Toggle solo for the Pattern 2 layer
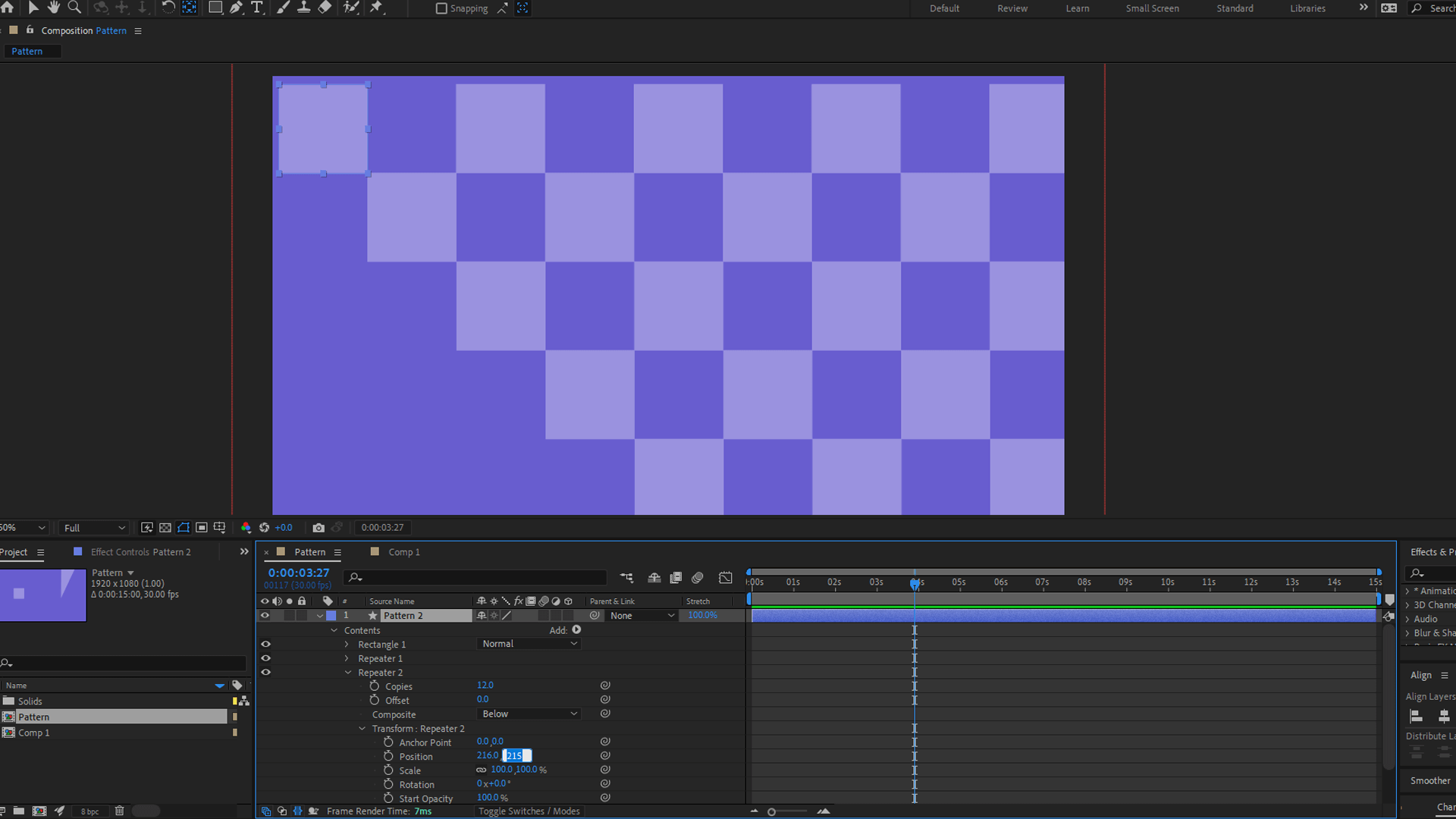Image resolution: width=1456 pixels, height=819 pixels. (x=289, y=615)
